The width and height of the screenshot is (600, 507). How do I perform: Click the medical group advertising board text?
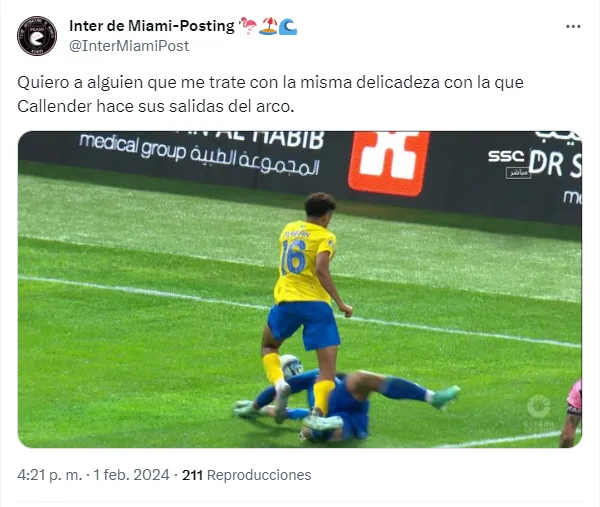click(x=199, y=153)
